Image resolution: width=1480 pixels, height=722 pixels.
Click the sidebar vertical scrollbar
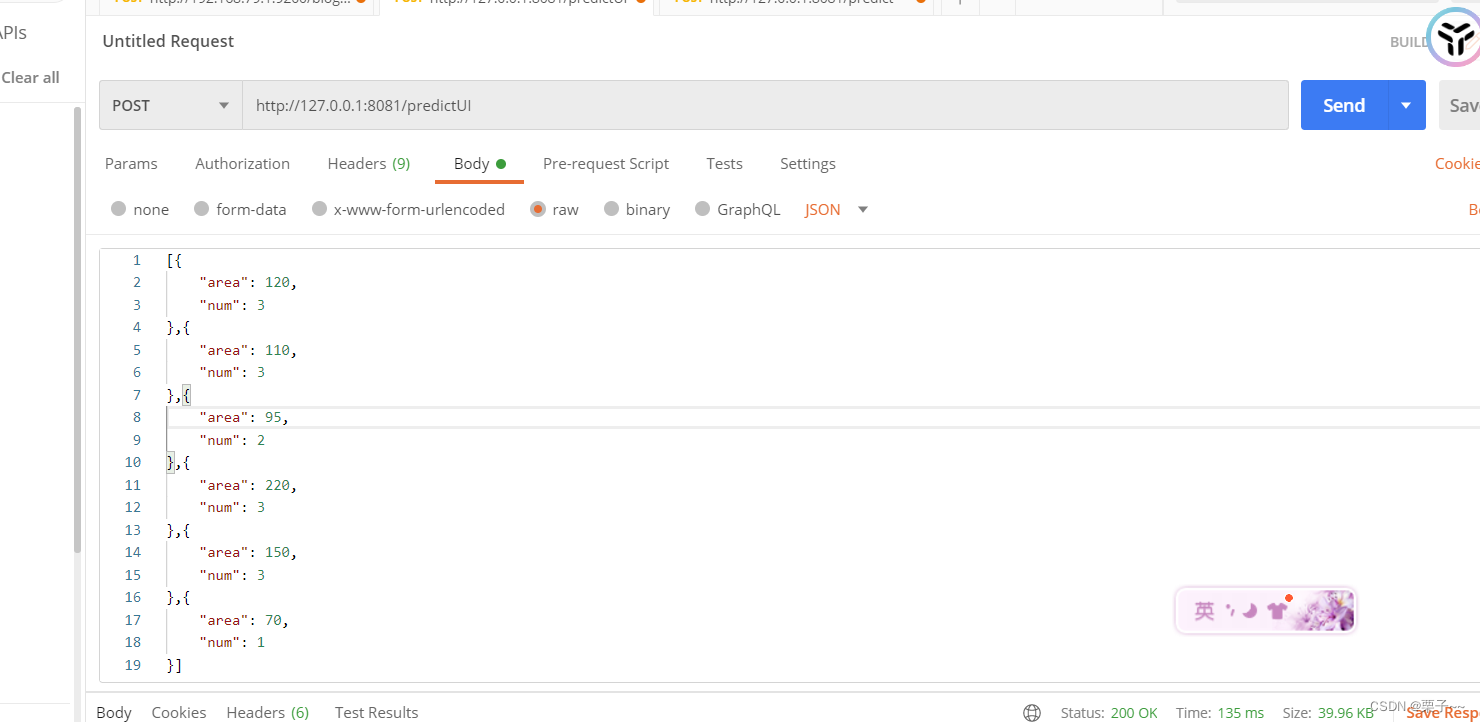77,330
